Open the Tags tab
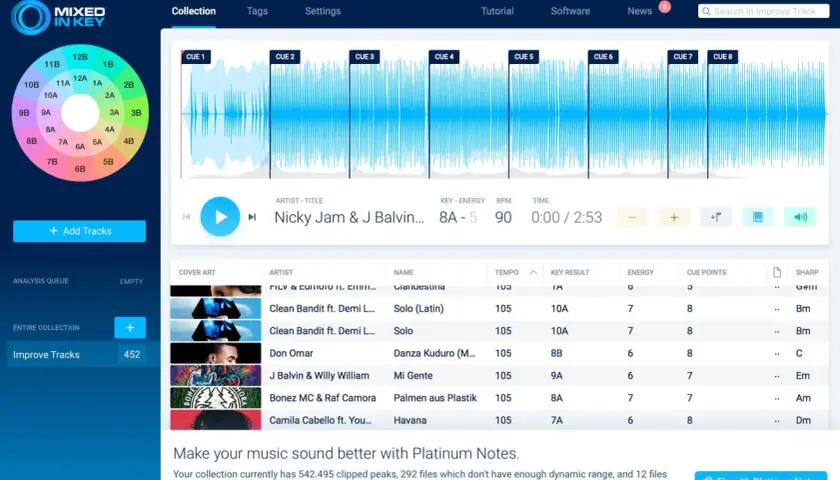Screen dimensions: 840x480 [257, 11]
